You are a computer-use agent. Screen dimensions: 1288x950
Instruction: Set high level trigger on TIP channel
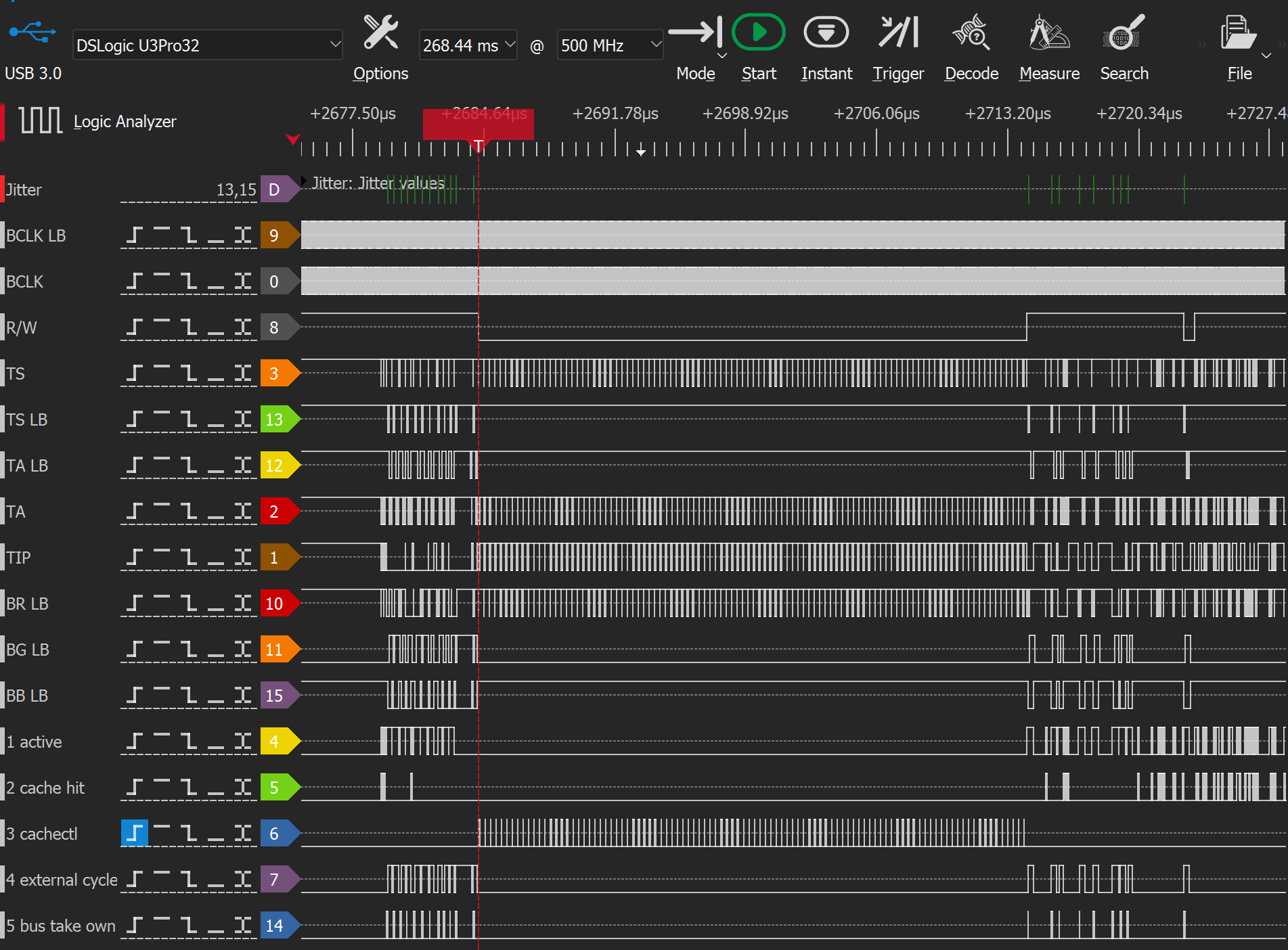tap(162, 557)
